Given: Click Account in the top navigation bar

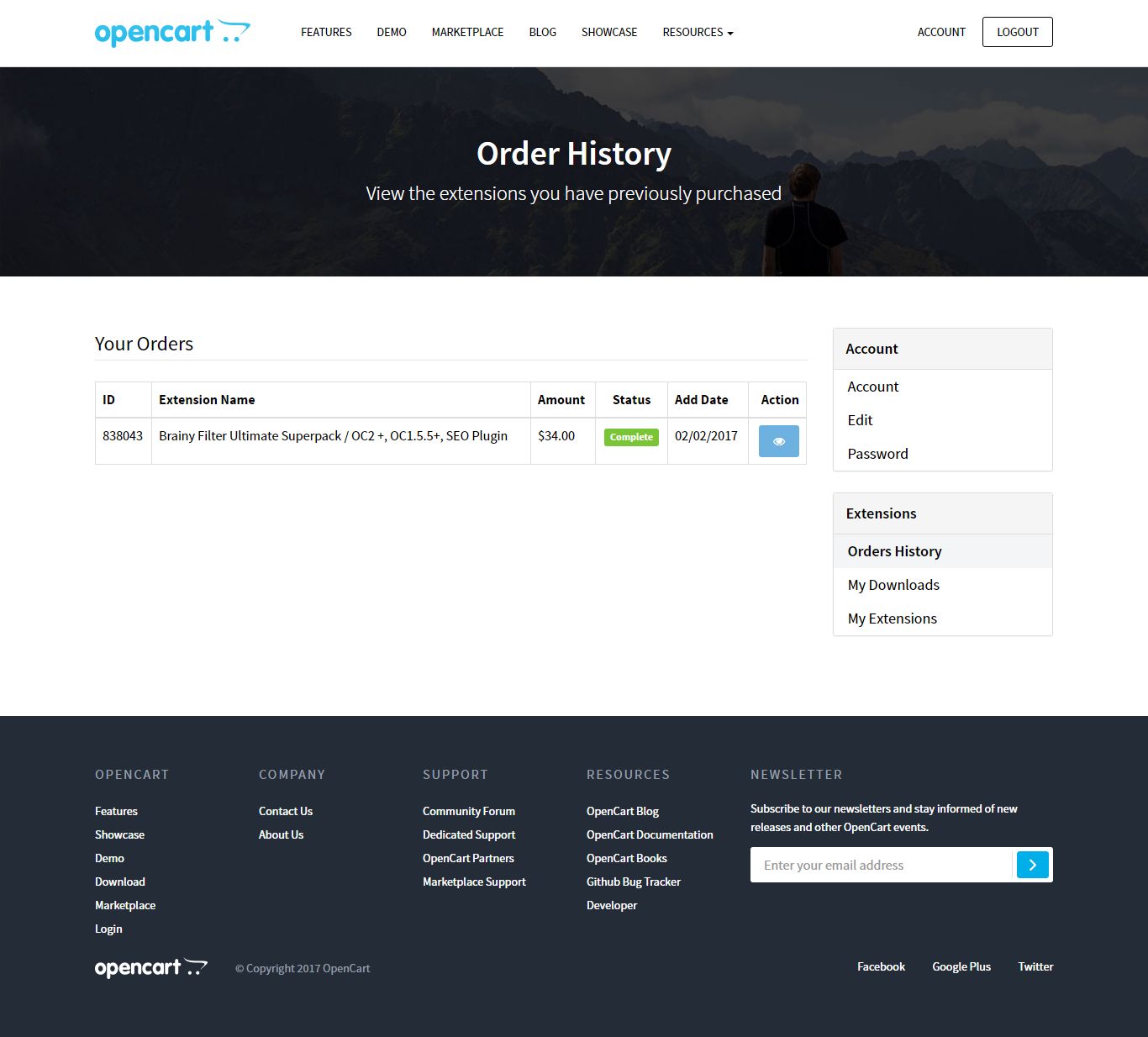Looking at the screenshot, I should point(941,32).
